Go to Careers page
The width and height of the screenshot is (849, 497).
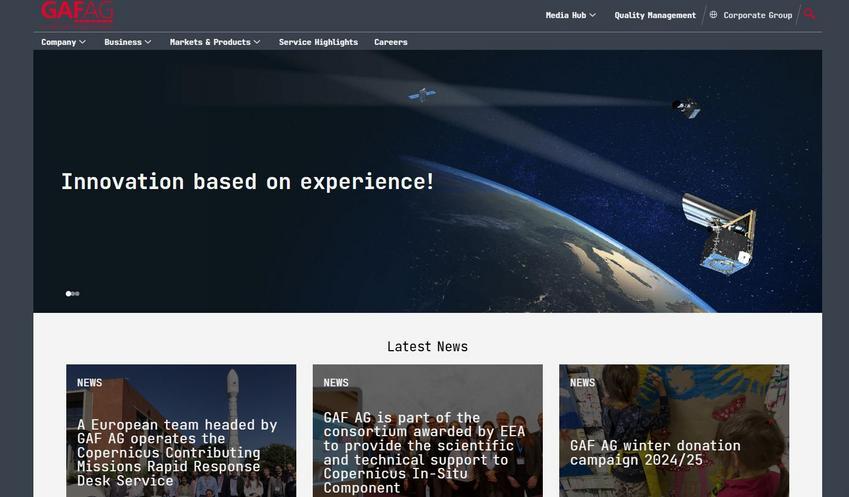pyautogui.click(x=390, y=42)
